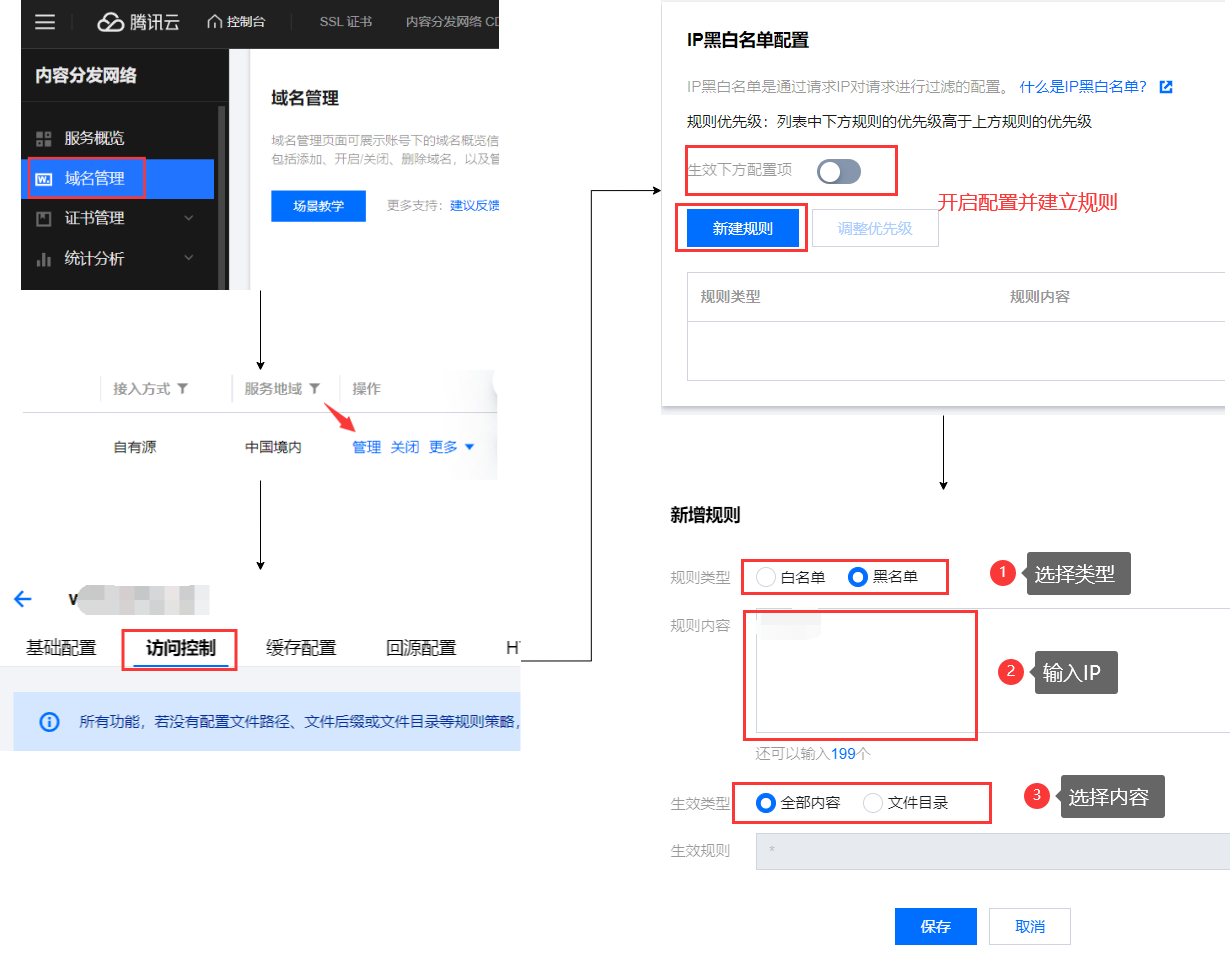1231x963 pixels.
Task: Open the 建议反馈 link
Action: point(474,206)
